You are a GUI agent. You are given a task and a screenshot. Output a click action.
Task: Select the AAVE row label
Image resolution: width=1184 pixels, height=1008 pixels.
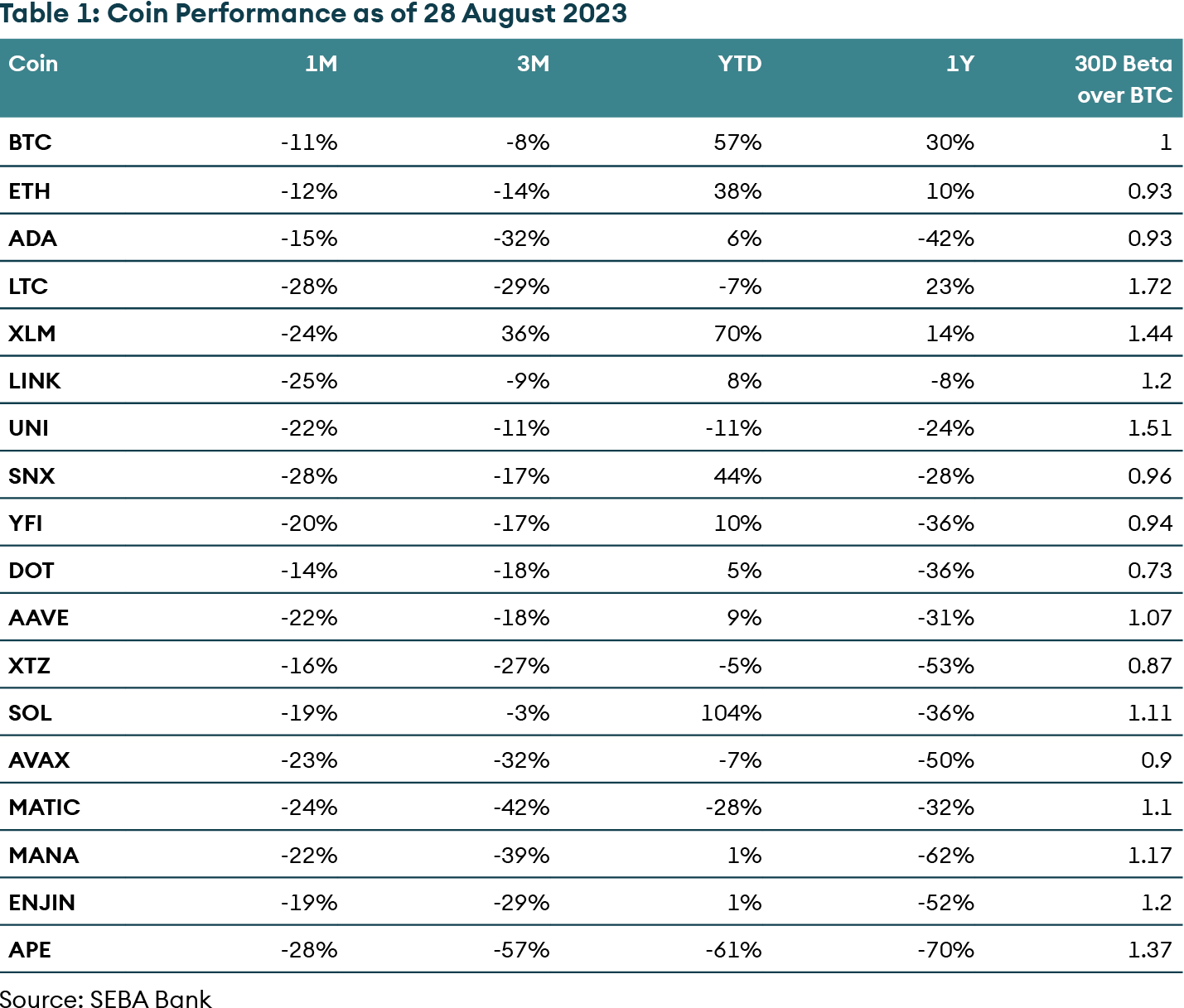tap(39, 618)
